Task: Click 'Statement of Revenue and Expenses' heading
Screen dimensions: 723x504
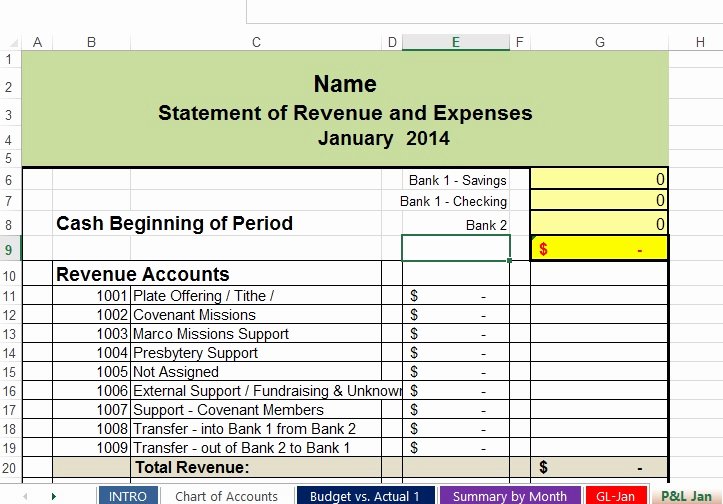Action: tap(345, 113)
